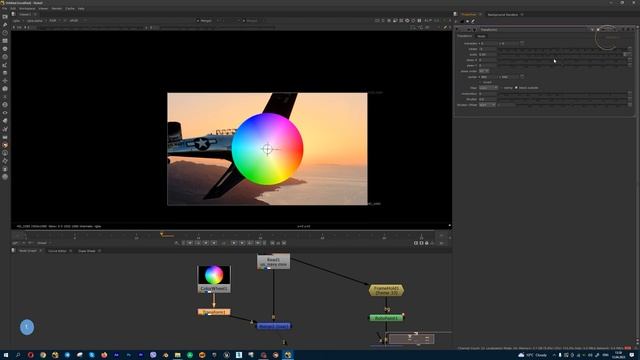
Task: Select the FrameHold1 node
Action: pyautogui.click(x=386, y=290)
